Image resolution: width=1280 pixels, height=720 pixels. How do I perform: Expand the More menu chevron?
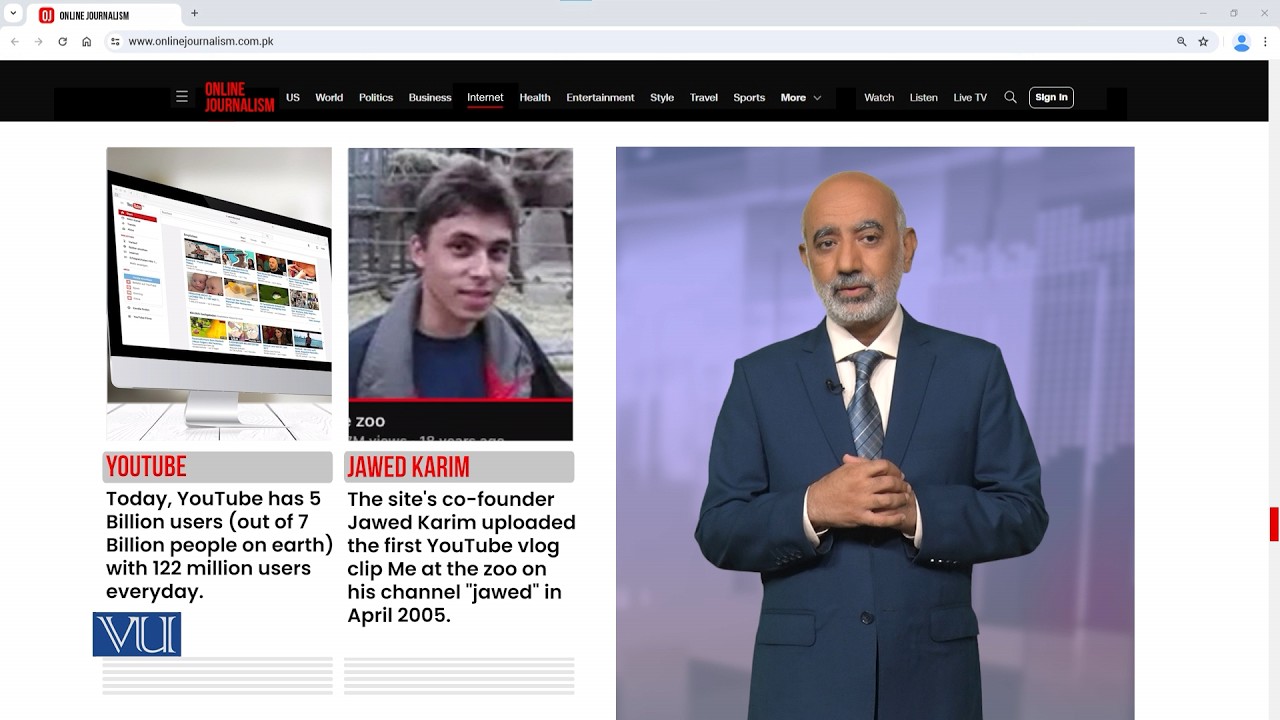(x=817, y=98)
